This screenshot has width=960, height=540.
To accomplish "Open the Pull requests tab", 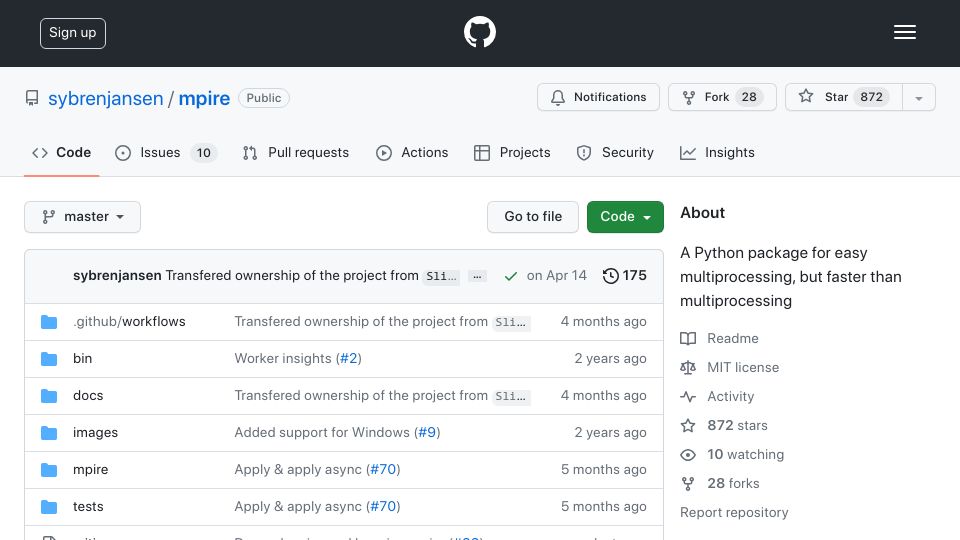I will (296, 152).
